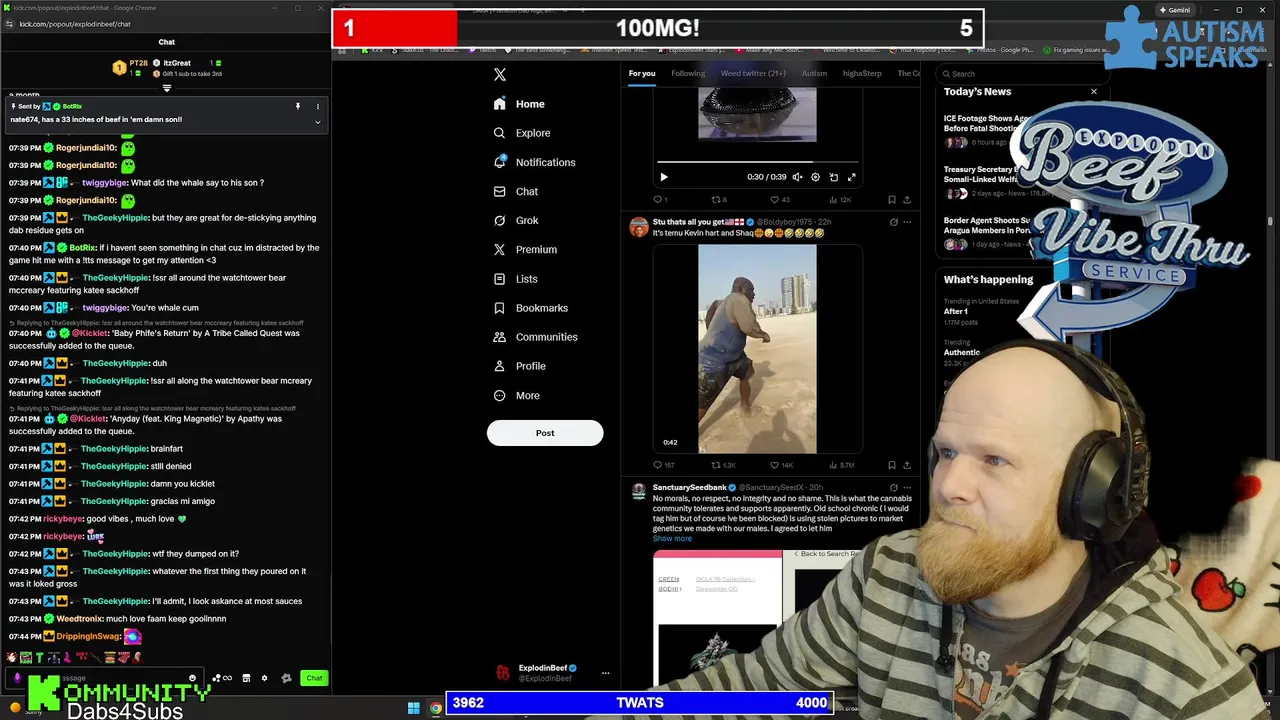
Task: Open Grok action on Boldyboy1975 tweet
Action: click(893, 222)
